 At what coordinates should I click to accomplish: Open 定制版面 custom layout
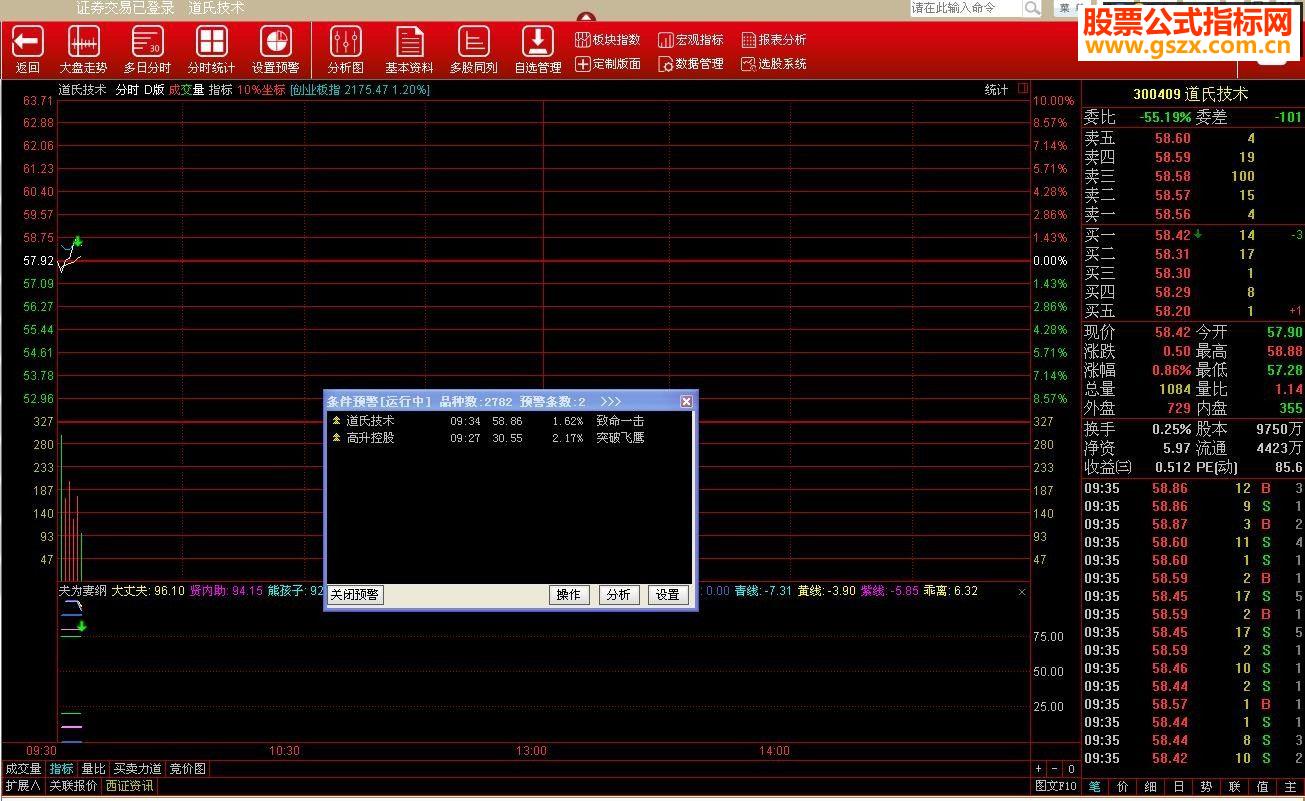[608, 64]
